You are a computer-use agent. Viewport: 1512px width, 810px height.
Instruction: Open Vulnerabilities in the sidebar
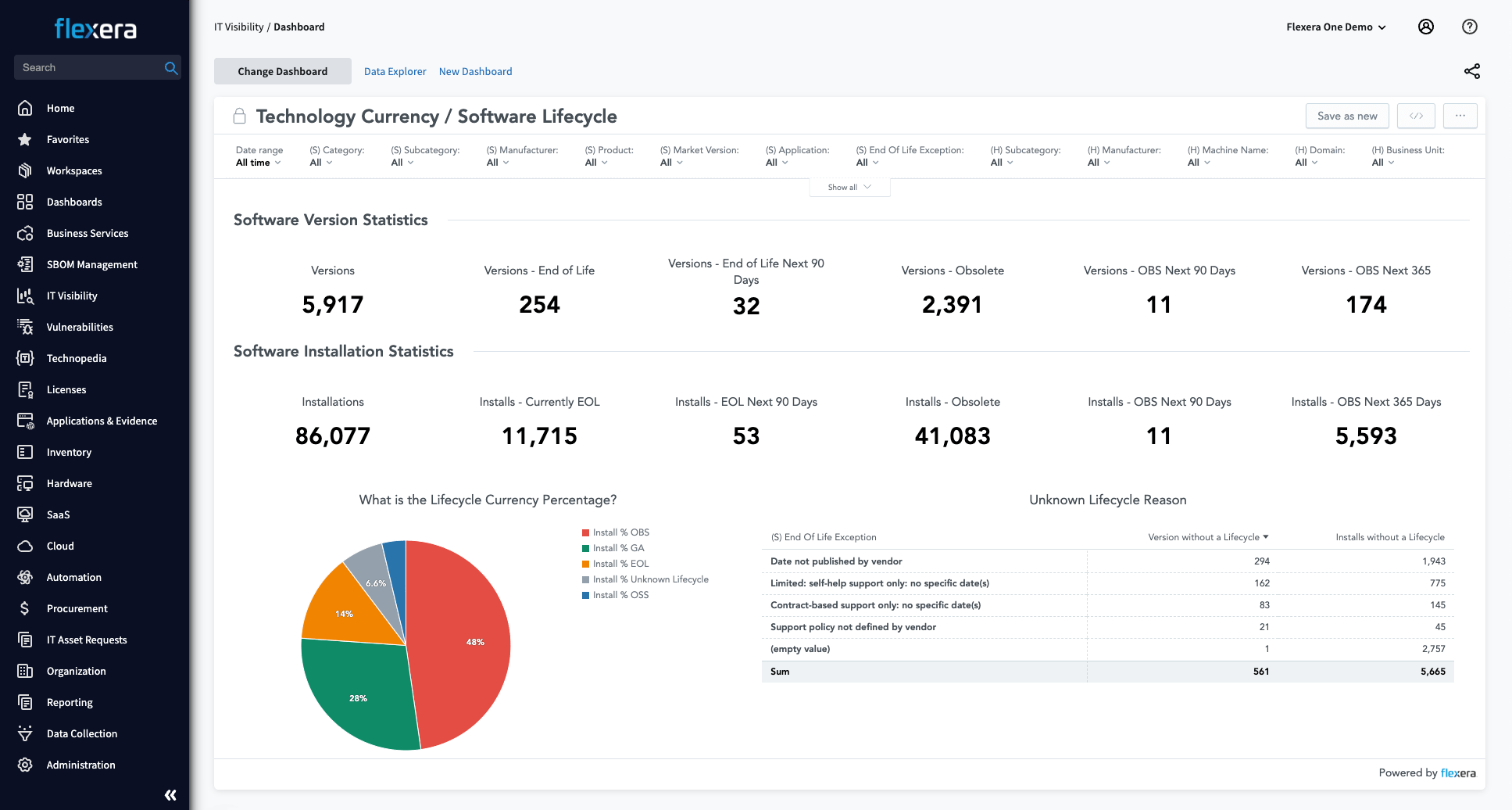click(x=80, y=327)
